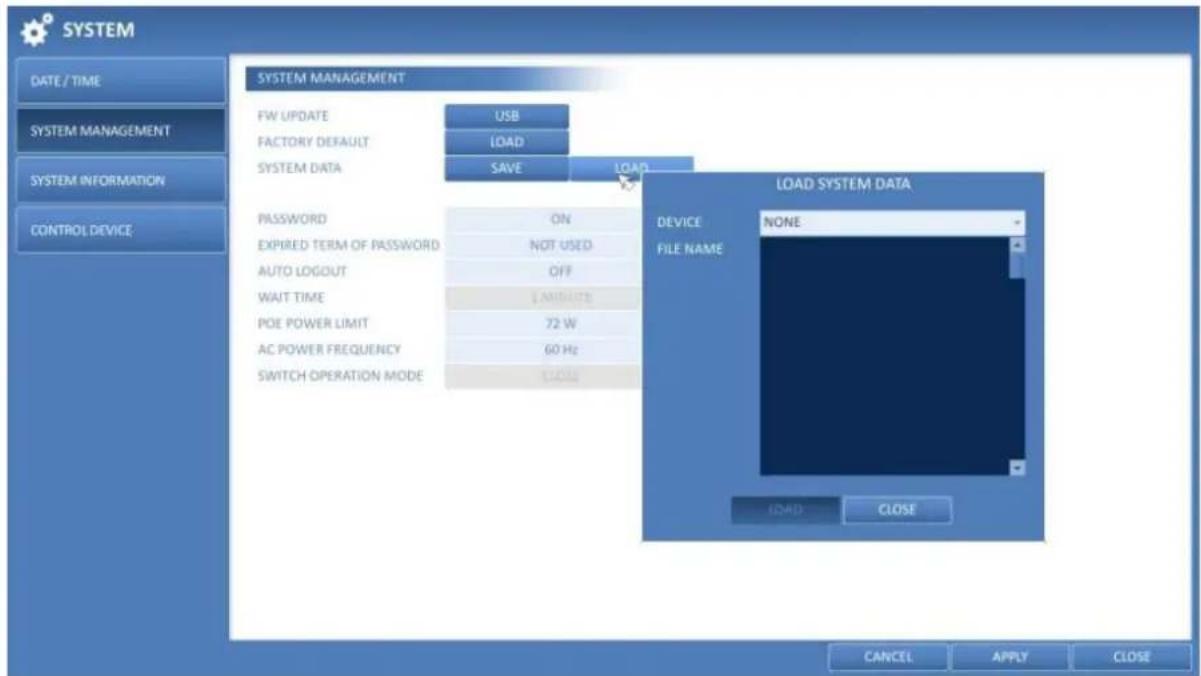Click the file list scrollbar thumb
The width and height of the screenshot is (1201, 676).
1018,266
